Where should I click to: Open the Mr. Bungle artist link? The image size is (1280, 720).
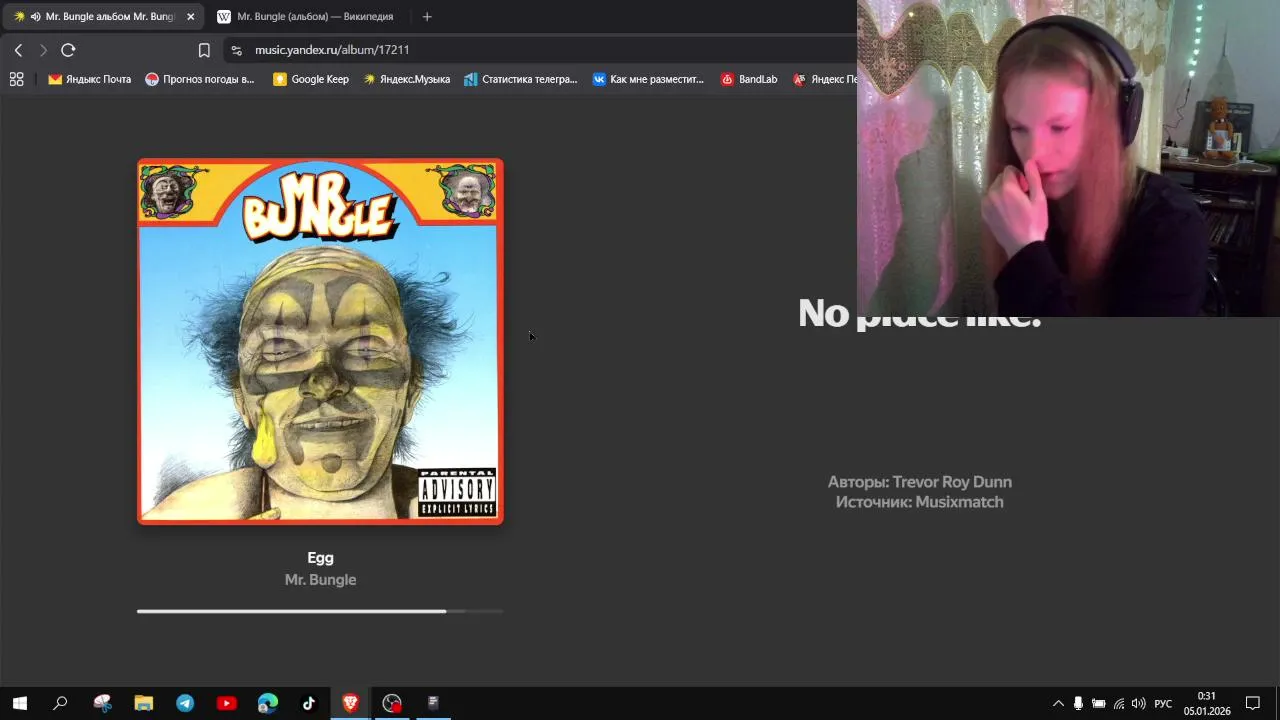click(x=320, y=579)
